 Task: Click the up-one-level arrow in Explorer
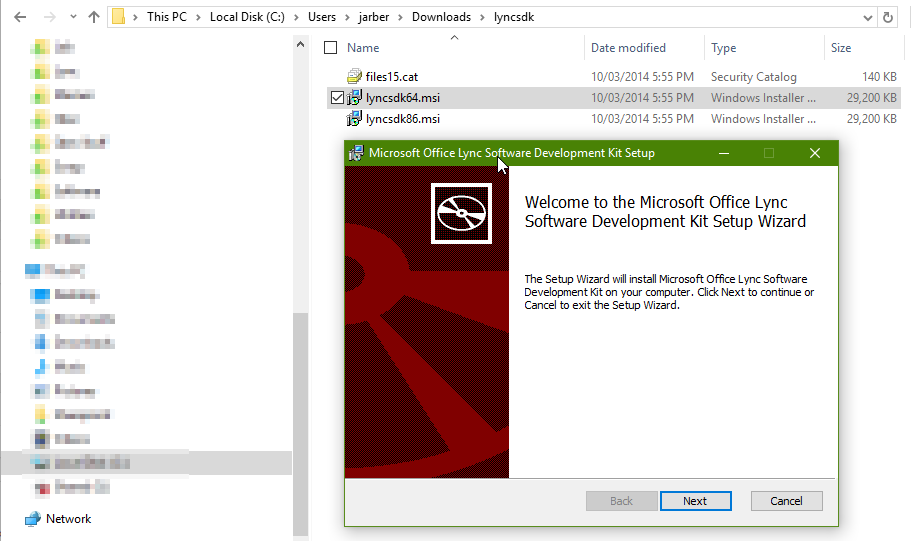point(94,17)
